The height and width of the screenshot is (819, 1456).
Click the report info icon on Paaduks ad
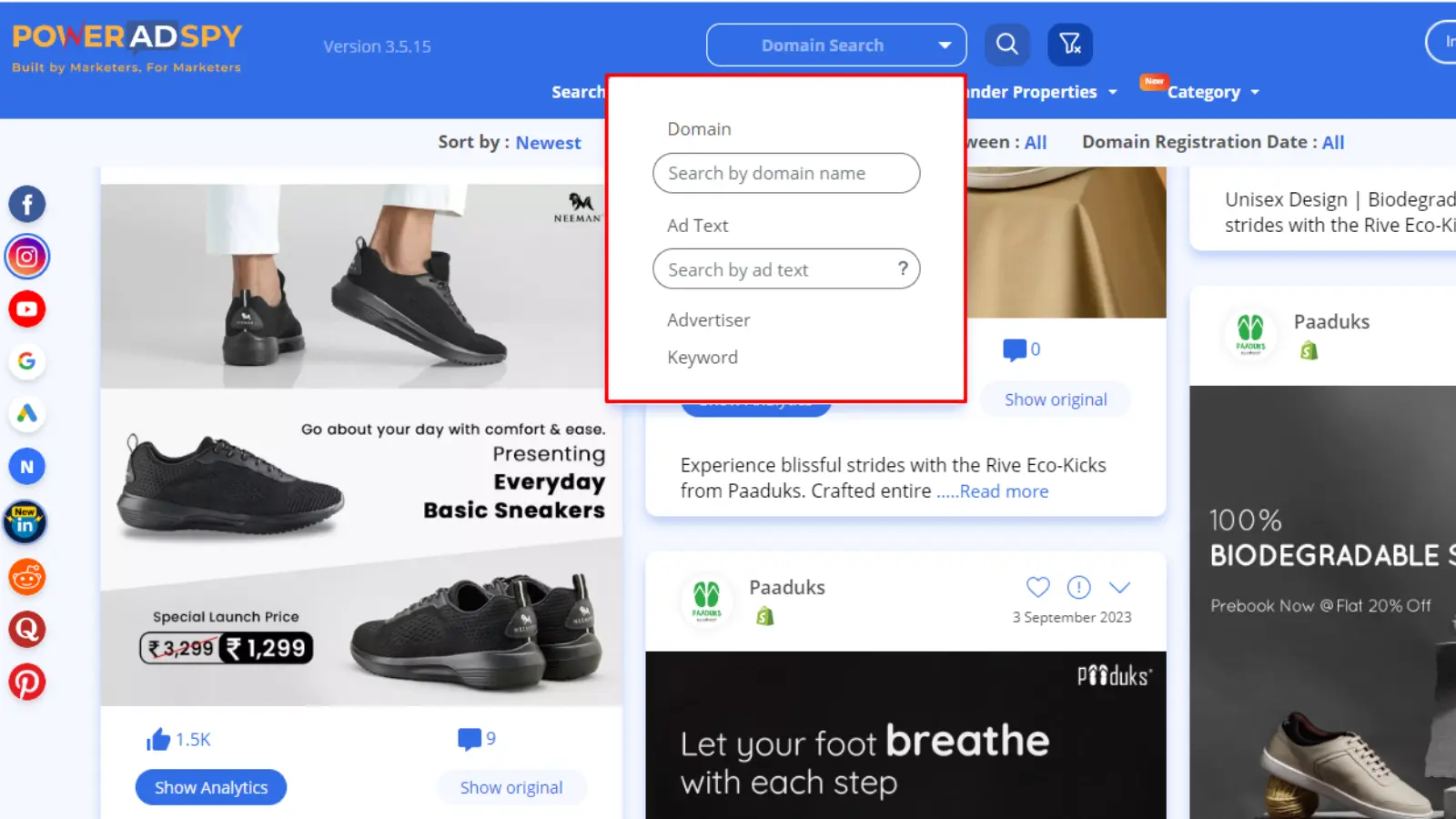[1079, 587]
